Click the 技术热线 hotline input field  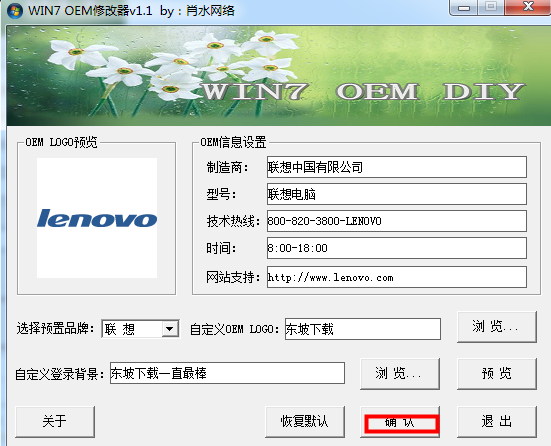pos(397,221)
